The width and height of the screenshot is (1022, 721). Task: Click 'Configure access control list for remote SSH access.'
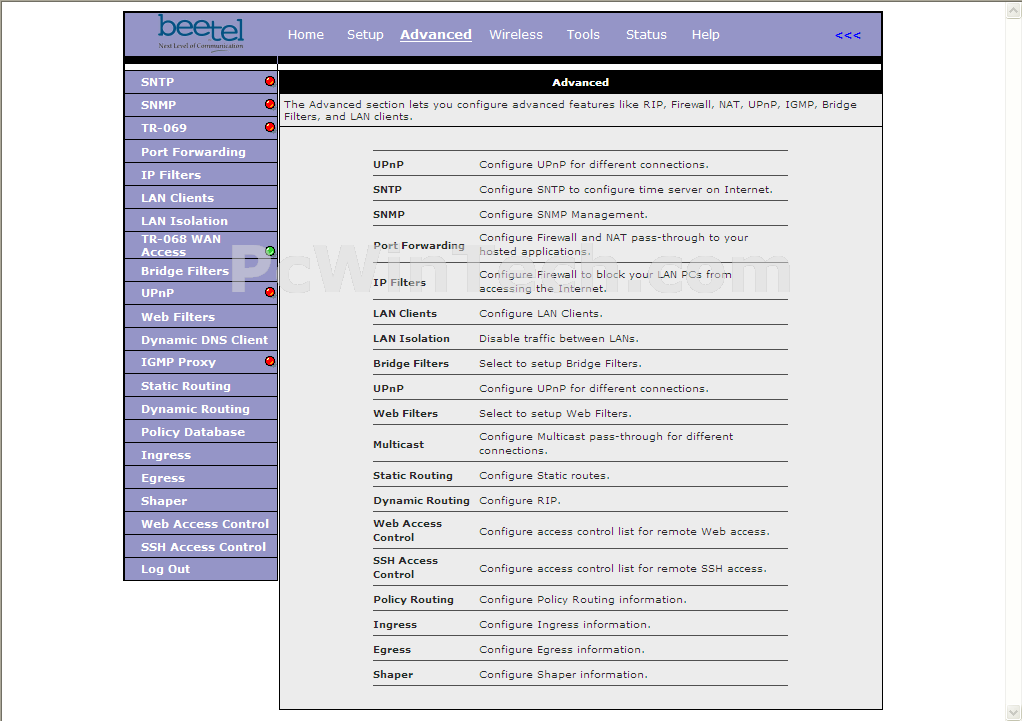(x=622, y=568)
